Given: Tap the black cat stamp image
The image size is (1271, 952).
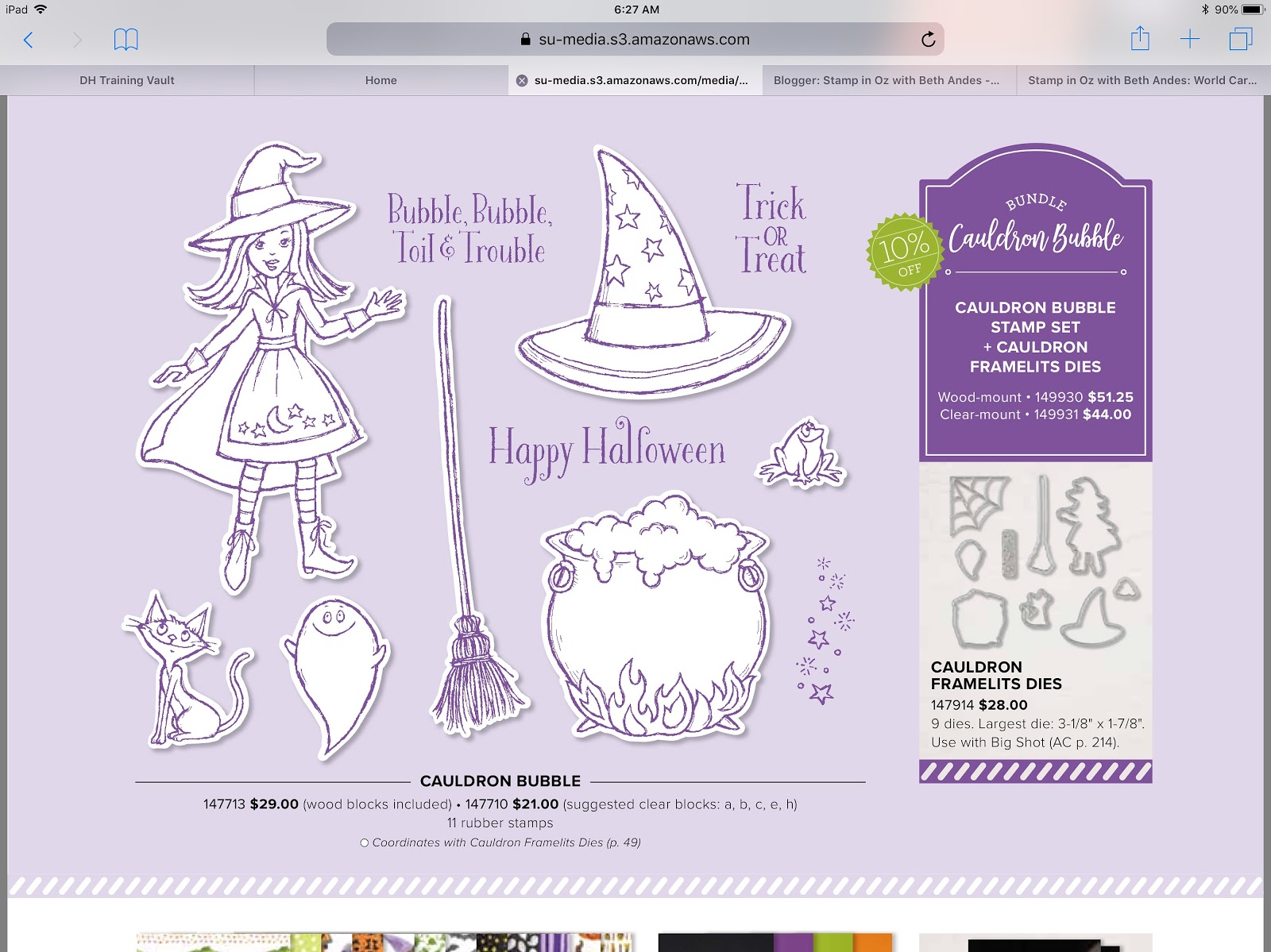Looking at the screenshot, I should click(187, 669).
